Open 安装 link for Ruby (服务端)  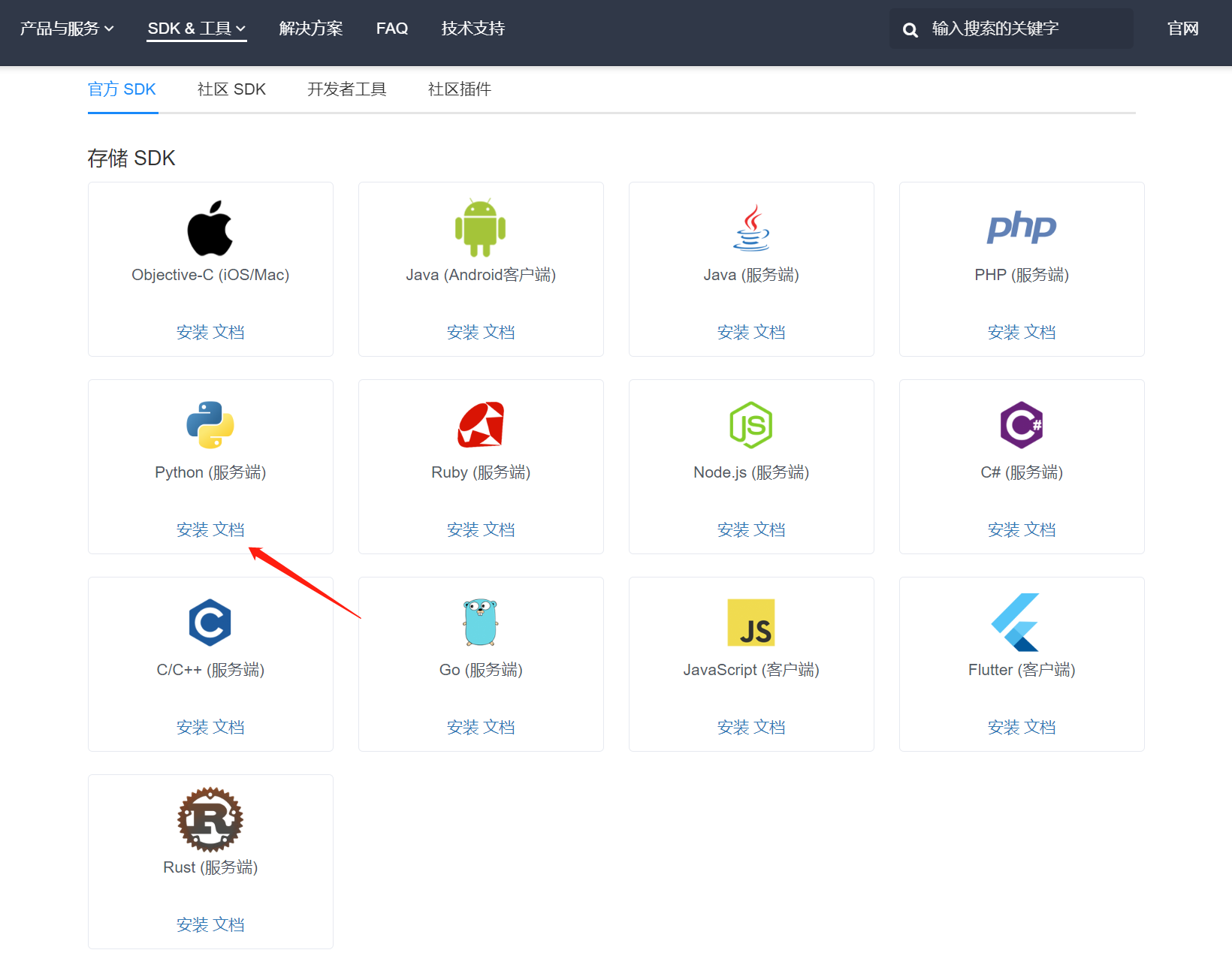(x=463, y=529)
